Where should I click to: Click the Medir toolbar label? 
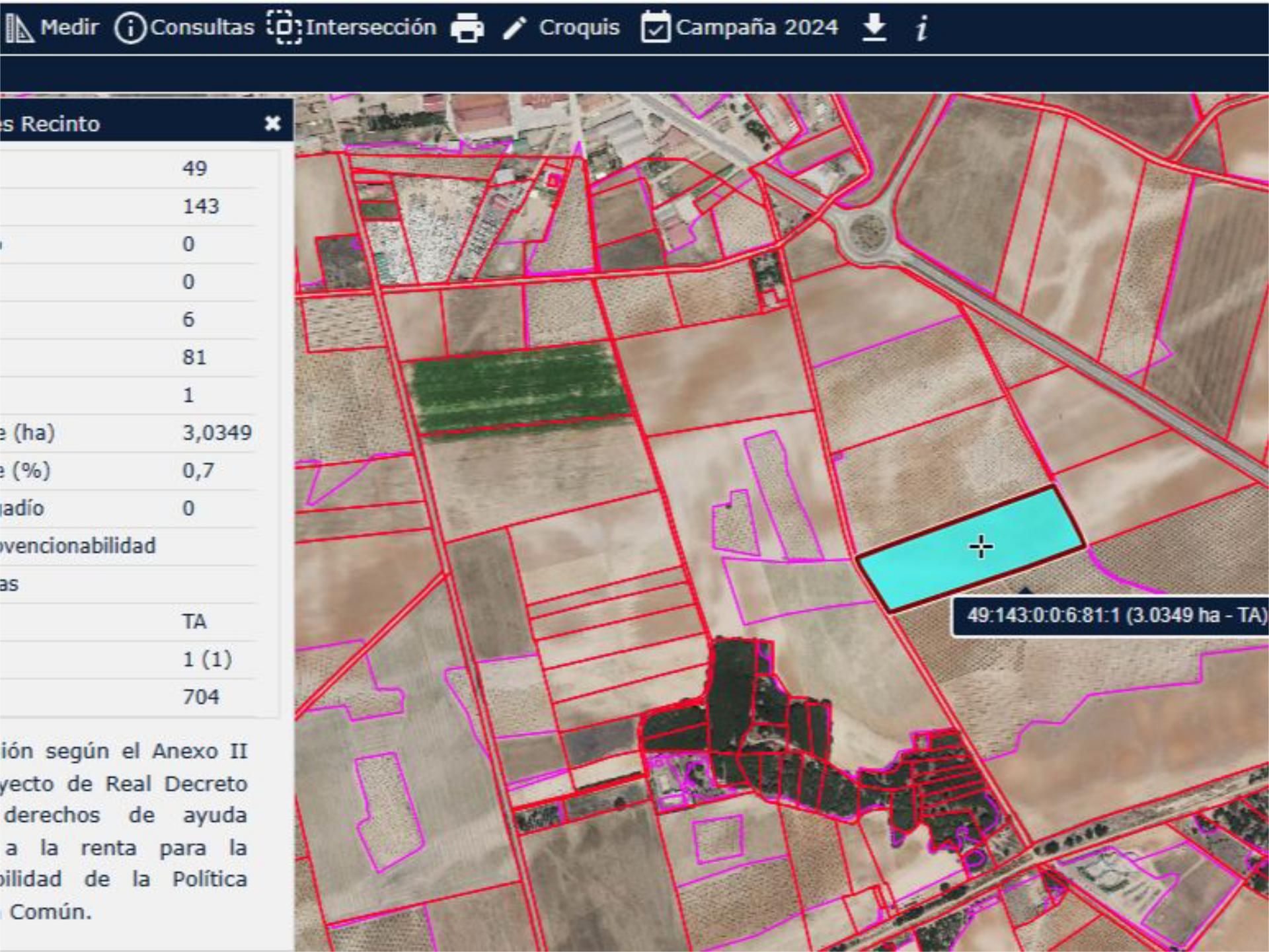click(x=69, y=27)
